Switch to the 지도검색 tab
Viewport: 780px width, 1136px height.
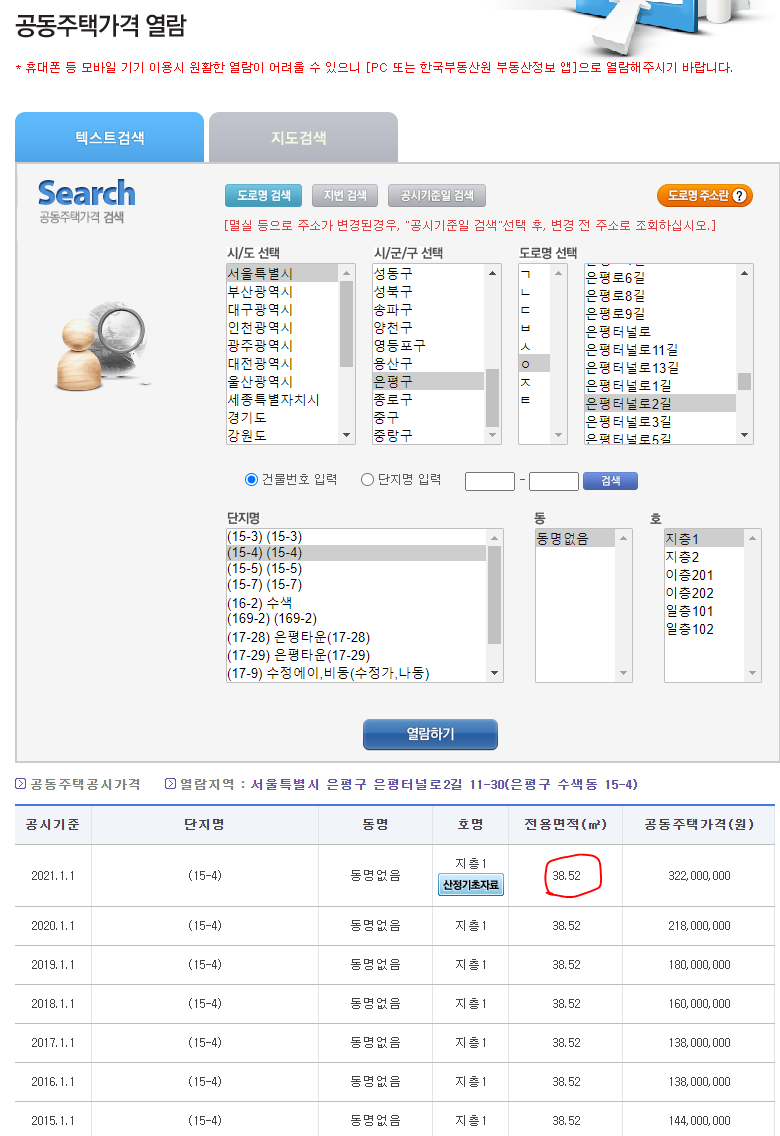point(303,137)
